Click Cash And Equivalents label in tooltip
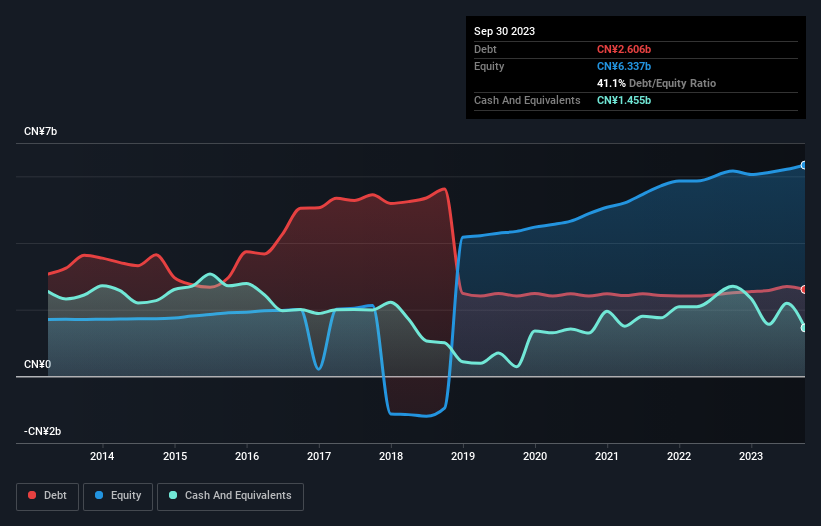 [x=527, y=100]
